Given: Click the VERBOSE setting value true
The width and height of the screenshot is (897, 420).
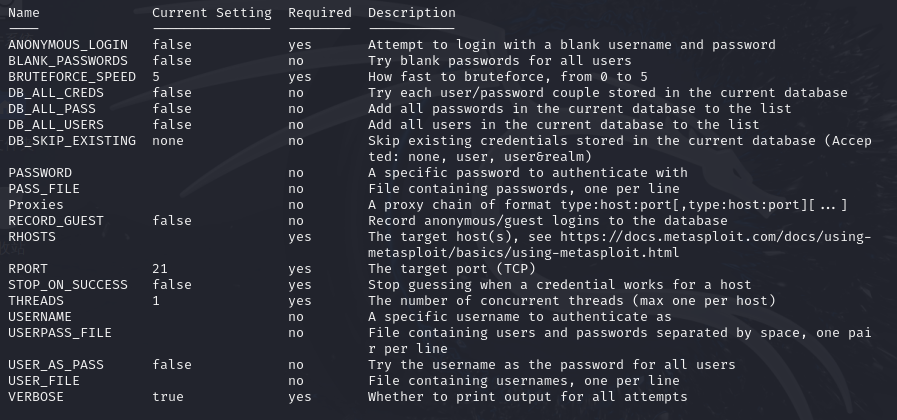Looking at the screenshot, I should pos(168,397).
